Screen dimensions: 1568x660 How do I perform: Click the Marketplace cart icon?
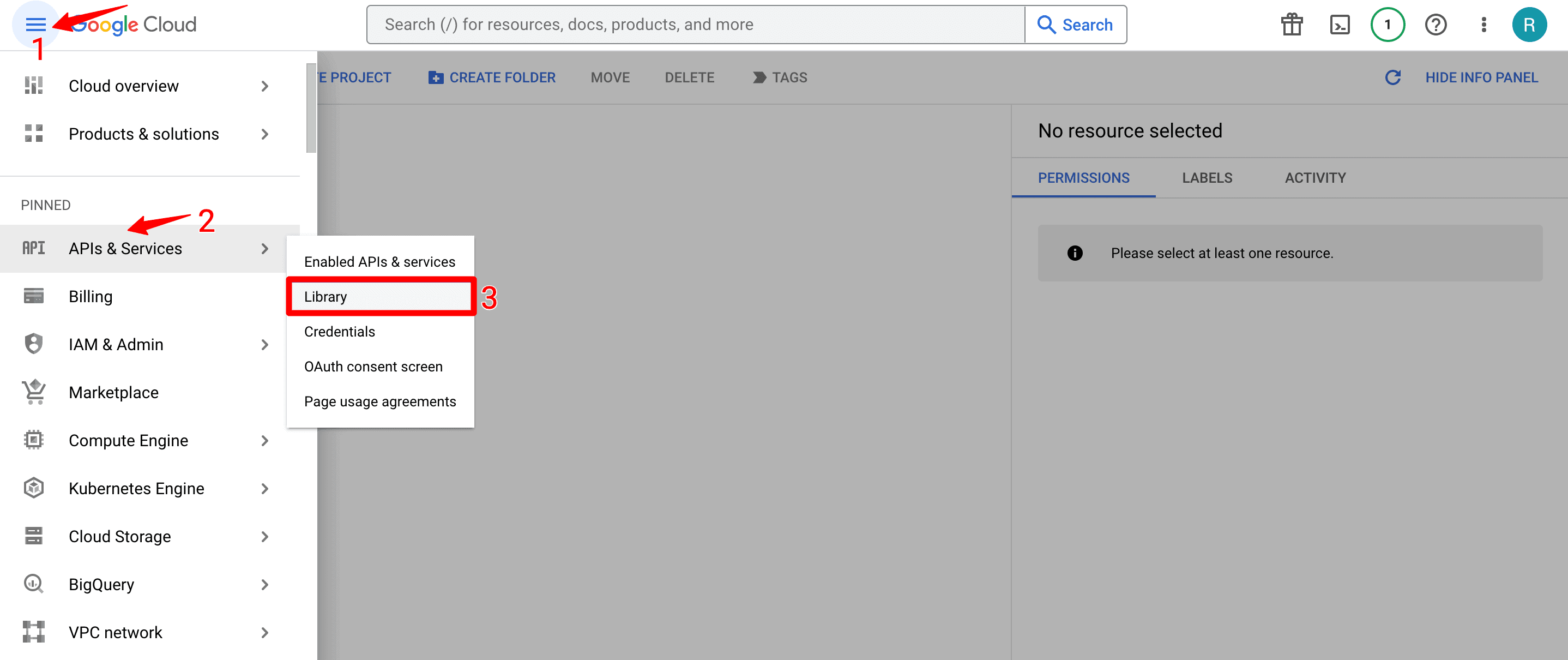(x=33, y=392)
